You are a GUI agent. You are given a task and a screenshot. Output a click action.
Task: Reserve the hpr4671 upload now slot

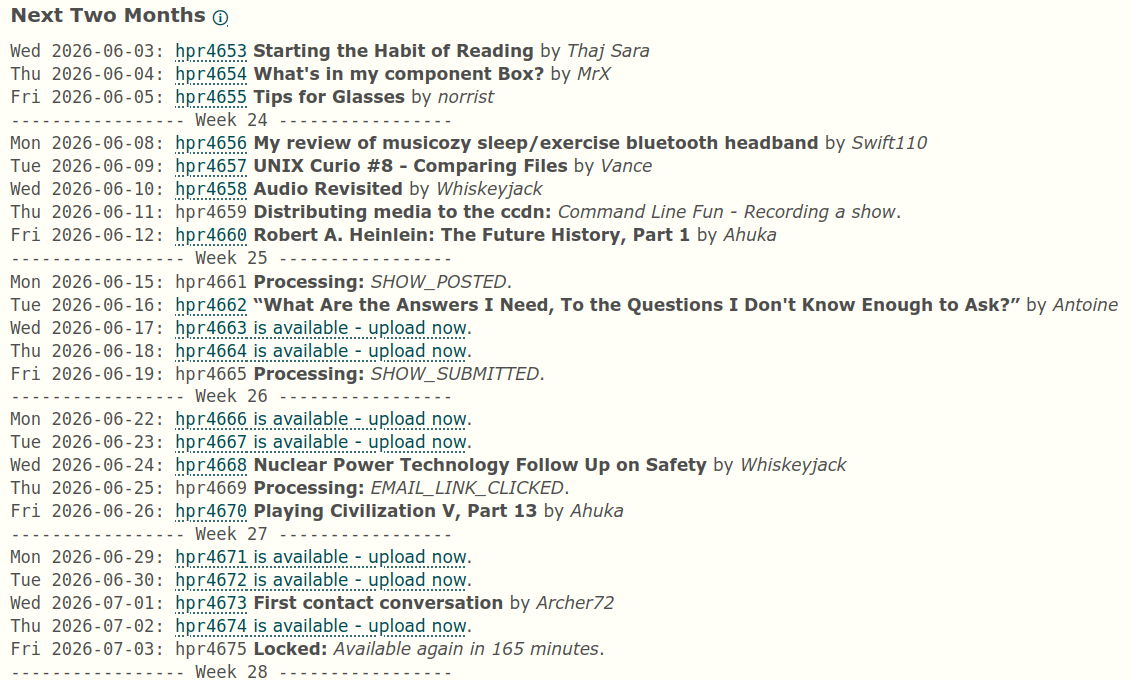(322, 558)
